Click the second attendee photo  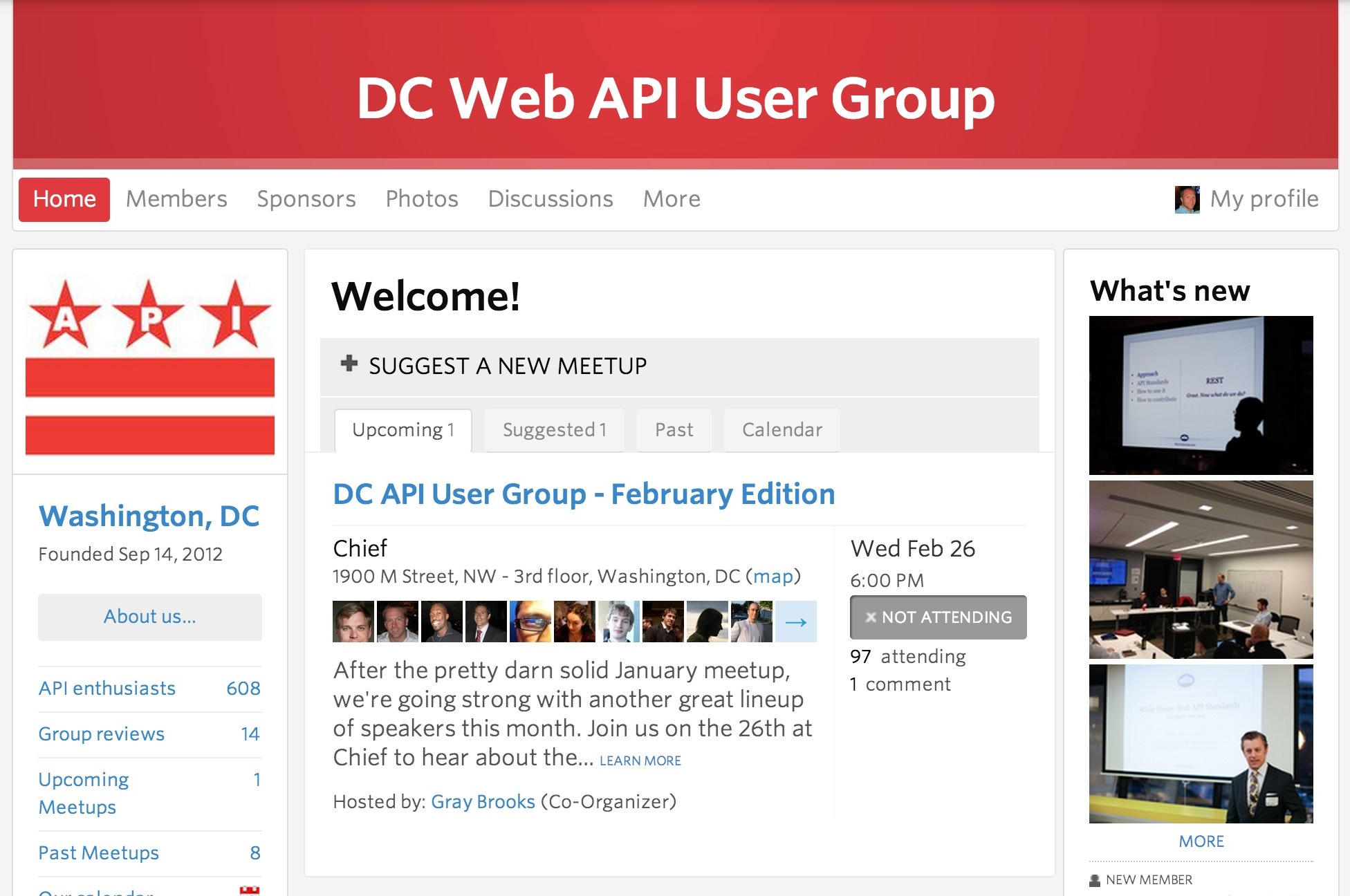pyautogui.click(x=398, y=622)
